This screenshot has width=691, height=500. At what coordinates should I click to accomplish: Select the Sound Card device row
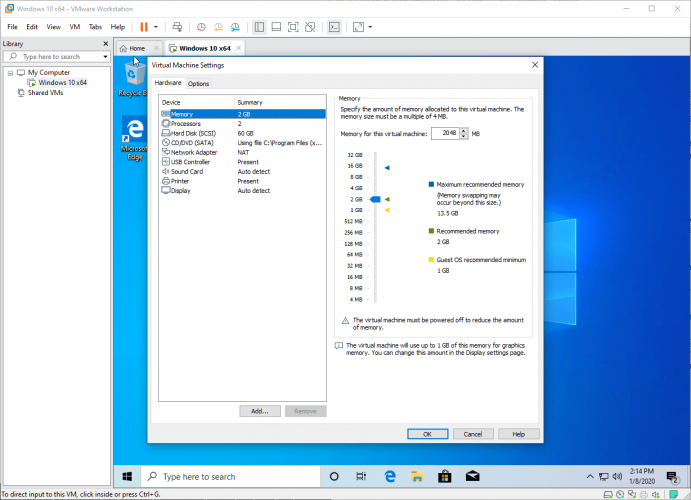243,171
